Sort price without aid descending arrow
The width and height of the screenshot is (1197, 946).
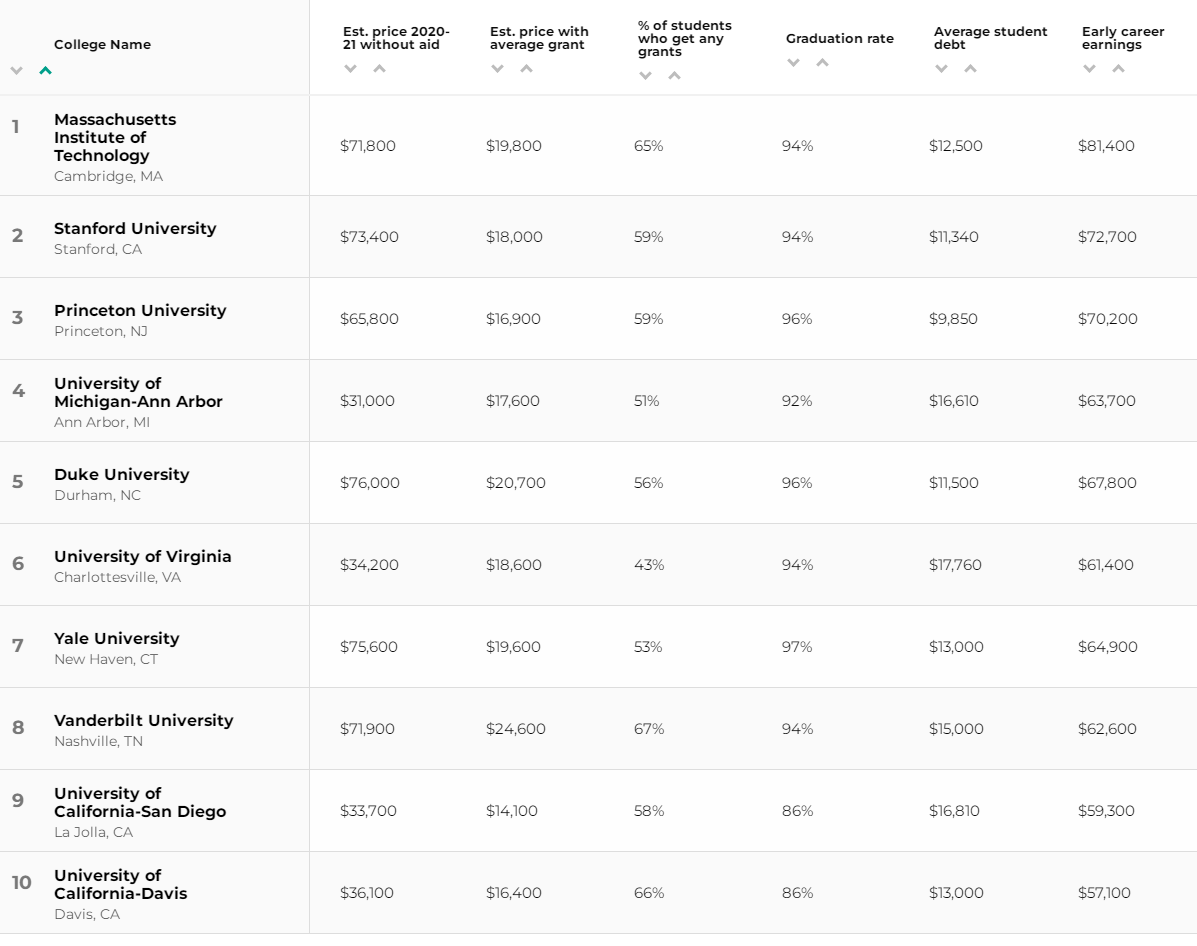(350, 68)
